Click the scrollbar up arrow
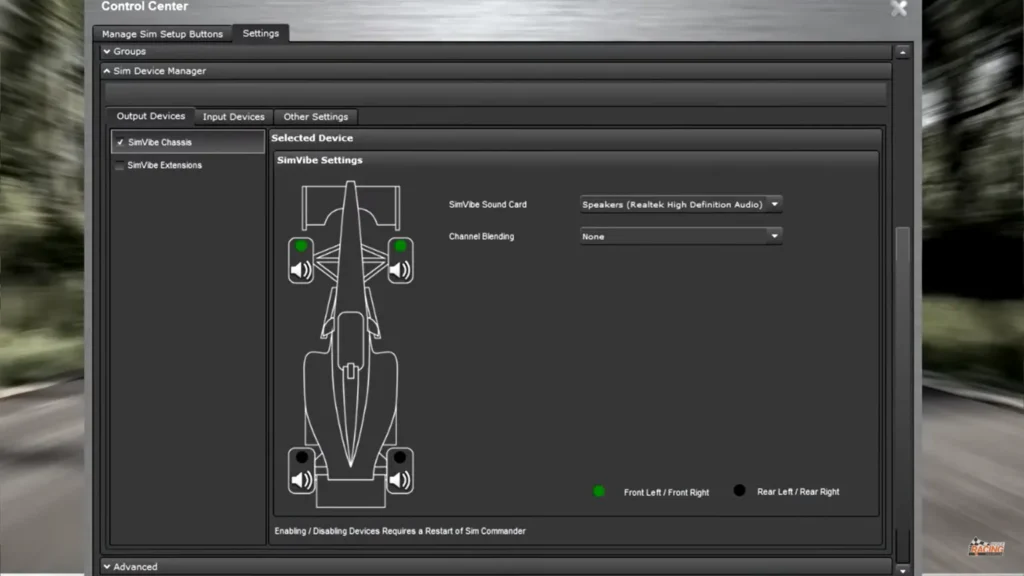The height and width of the screenshot is (576, 1024). click(x=903, y=52)
